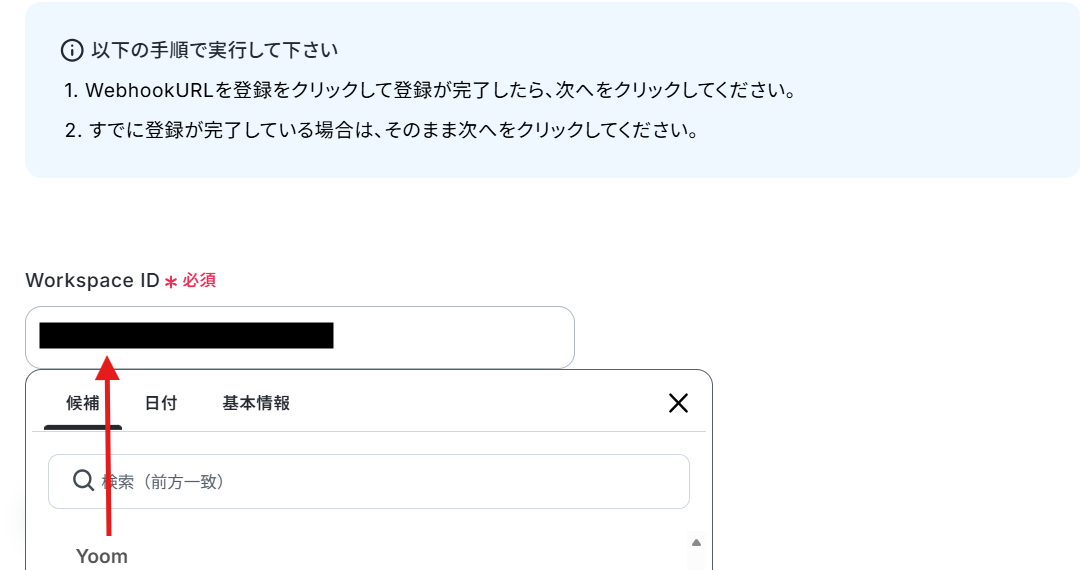
Task: Click the magnifier icon in the search box
Action: [83, 481]
